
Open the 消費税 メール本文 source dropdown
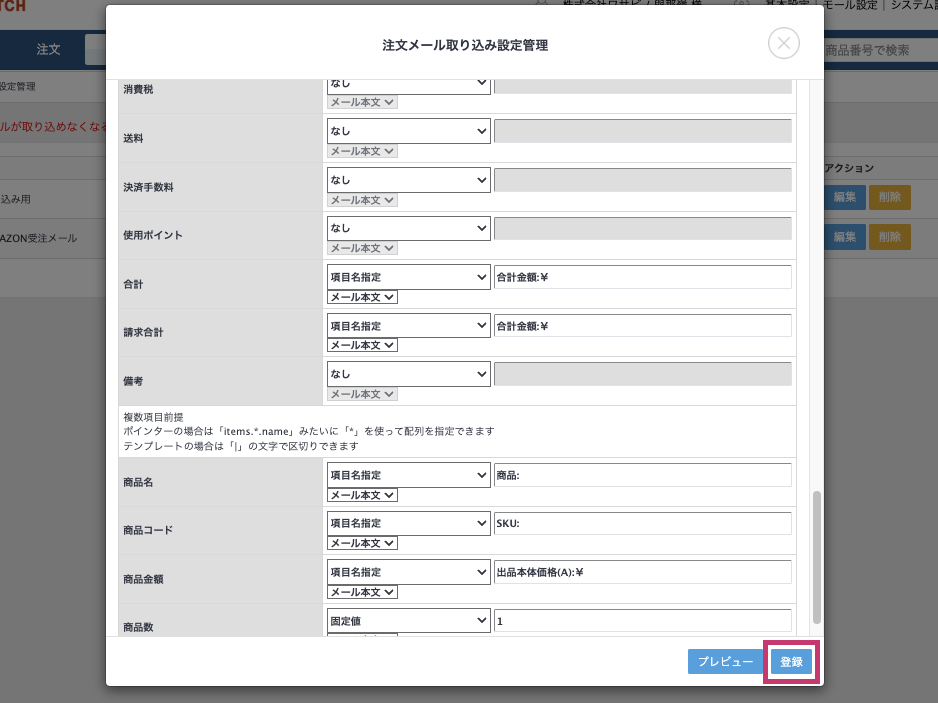(363, 102)
